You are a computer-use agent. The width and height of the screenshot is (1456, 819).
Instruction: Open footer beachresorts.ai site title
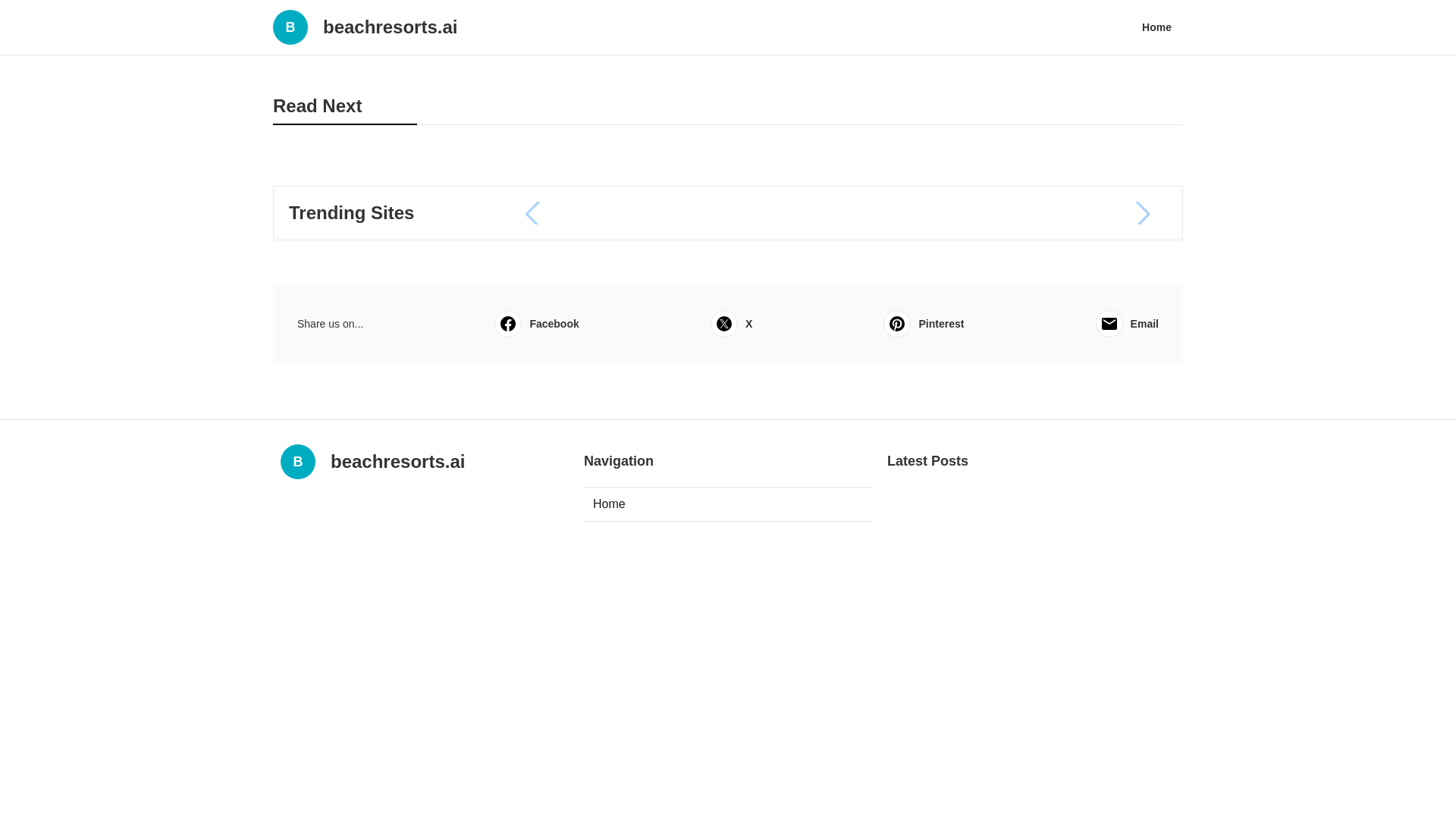click(397, 462)
